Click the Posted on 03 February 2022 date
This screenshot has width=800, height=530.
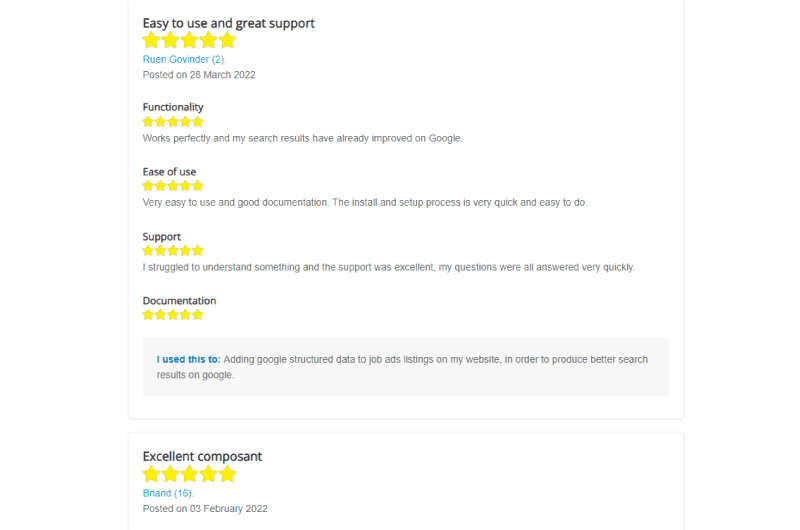tap(205, 509)
